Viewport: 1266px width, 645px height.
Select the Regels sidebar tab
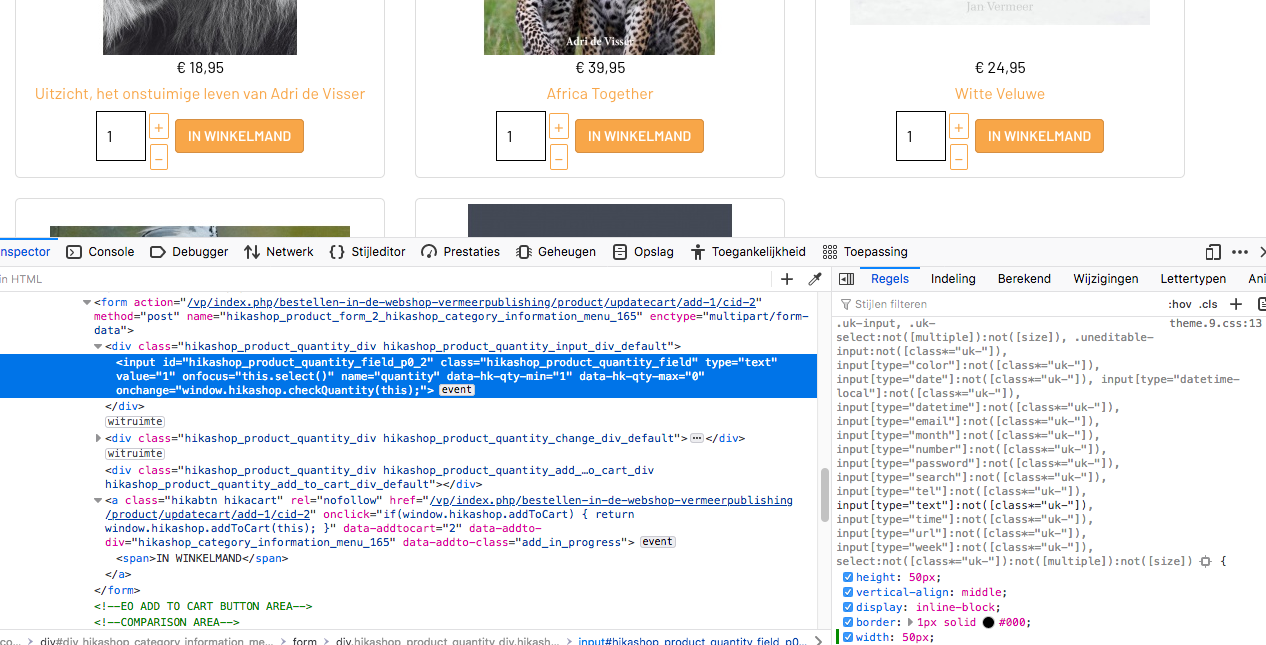(x=890, y=279)
